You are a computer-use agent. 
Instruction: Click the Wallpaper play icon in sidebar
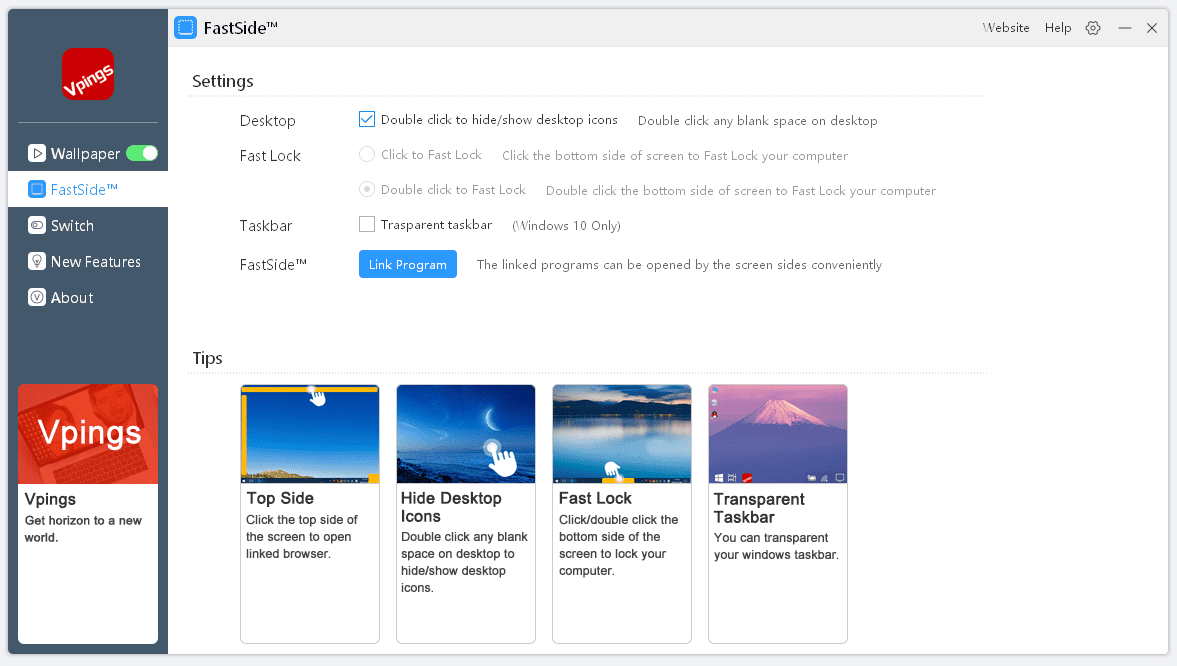[x=37, y=153]
